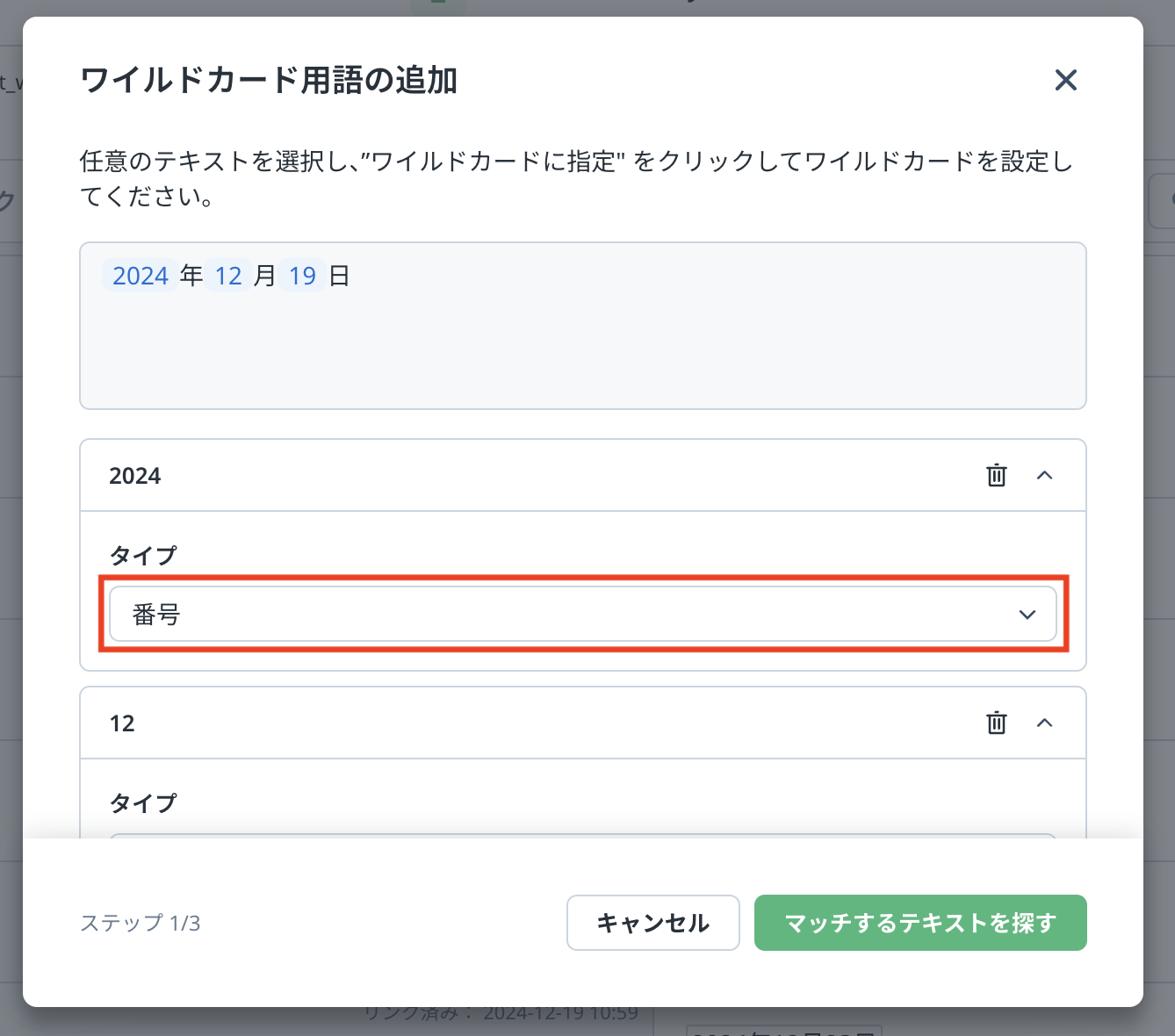Click the 年 character in the text box
Viewport: 1175px width, 1036px height.
(191, 276)
